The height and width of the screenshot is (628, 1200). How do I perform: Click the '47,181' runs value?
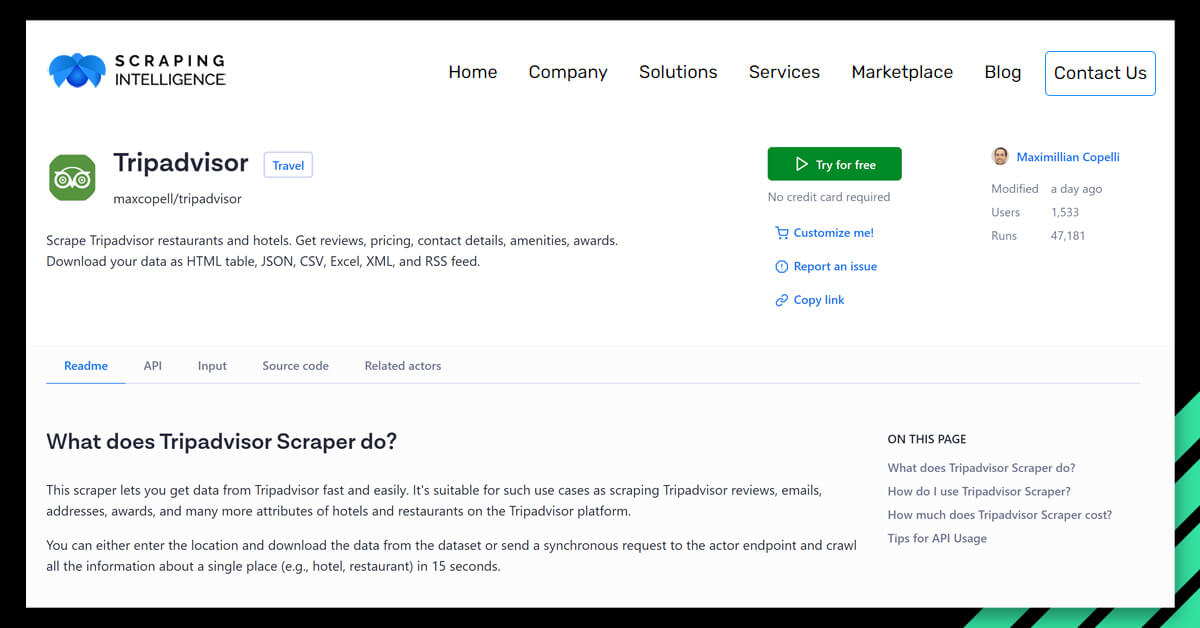point(1068,236)
